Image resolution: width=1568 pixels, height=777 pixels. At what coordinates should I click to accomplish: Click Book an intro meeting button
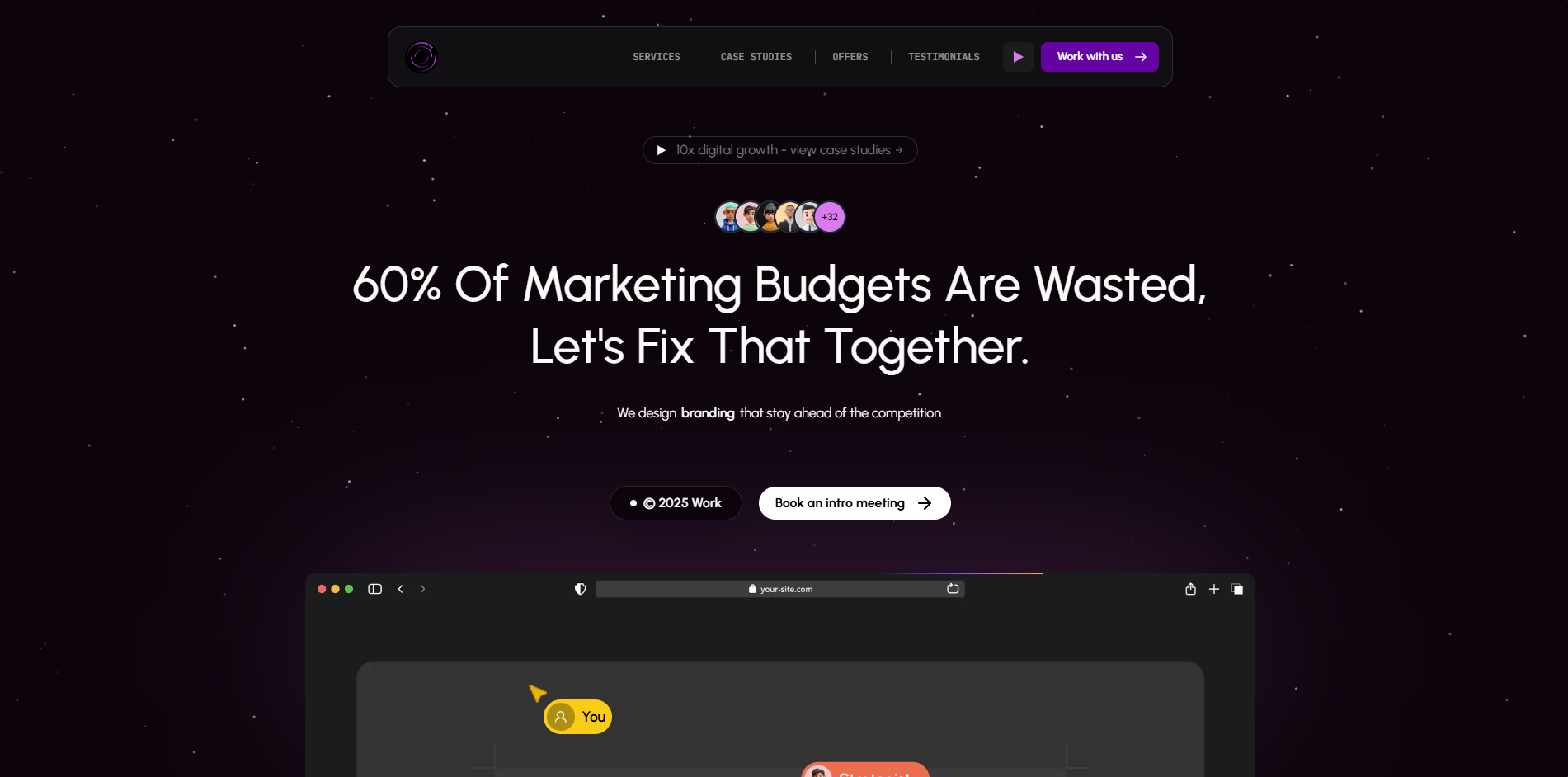click(855, 503)
